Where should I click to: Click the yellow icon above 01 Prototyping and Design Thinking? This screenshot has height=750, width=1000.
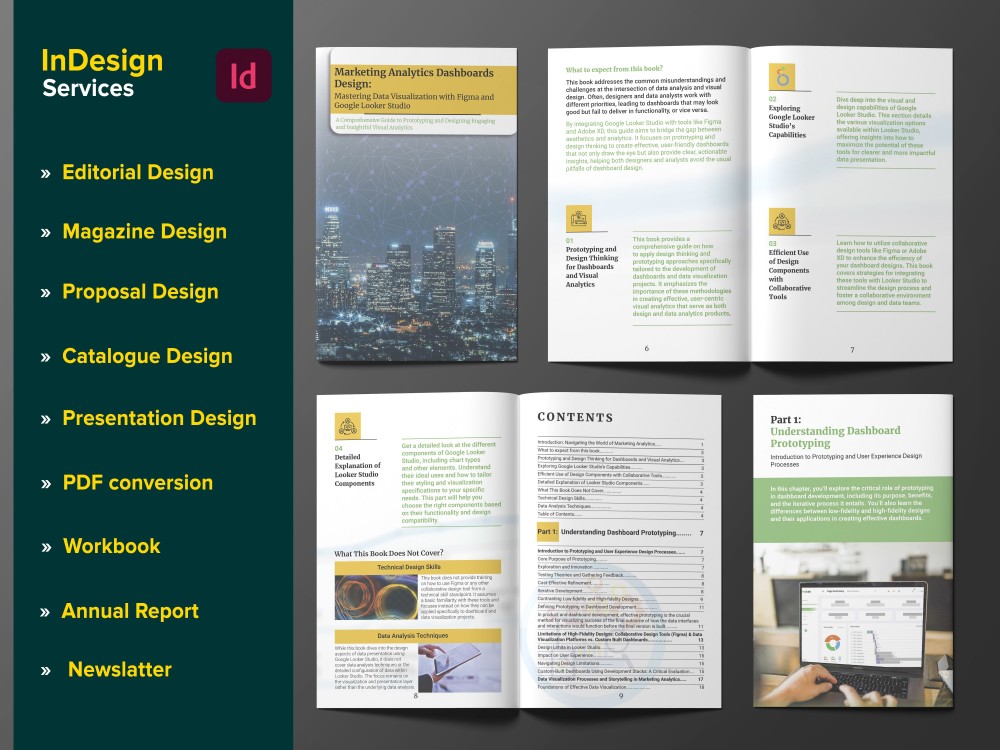coord(578,218)
